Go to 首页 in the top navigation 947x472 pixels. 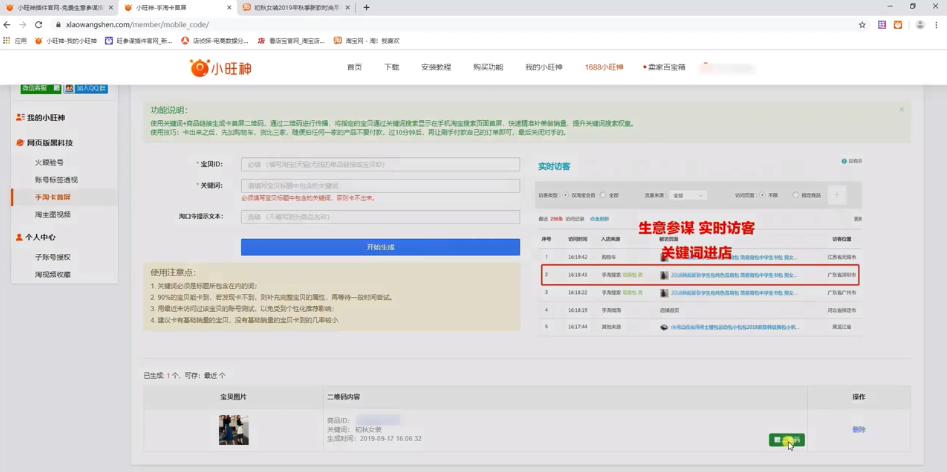355,67
